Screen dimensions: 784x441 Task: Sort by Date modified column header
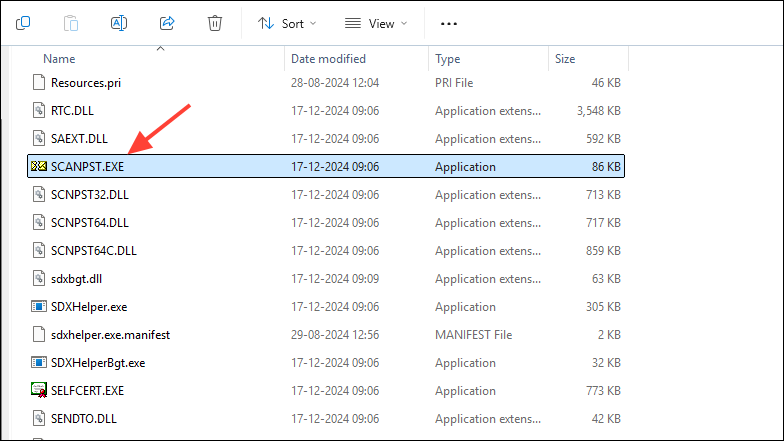coord(328,59)
